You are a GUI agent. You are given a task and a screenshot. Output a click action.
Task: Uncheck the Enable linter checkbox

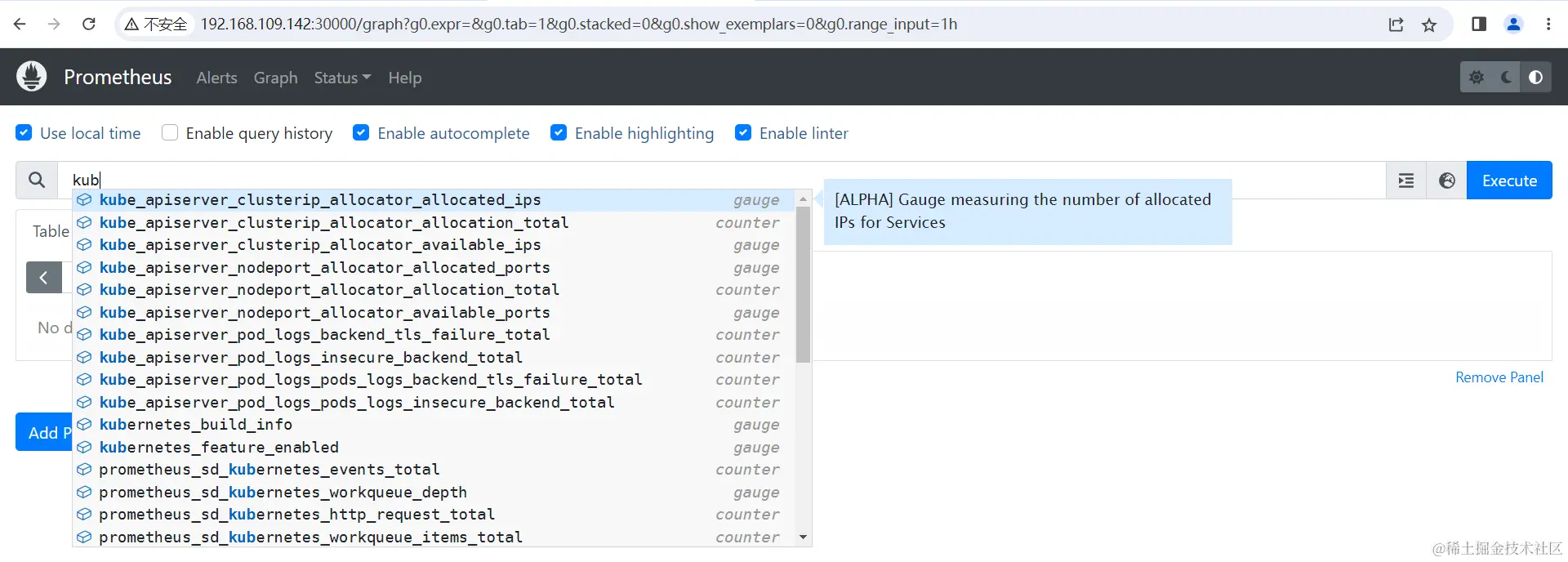pyautogui.click(x=743, y=133)
